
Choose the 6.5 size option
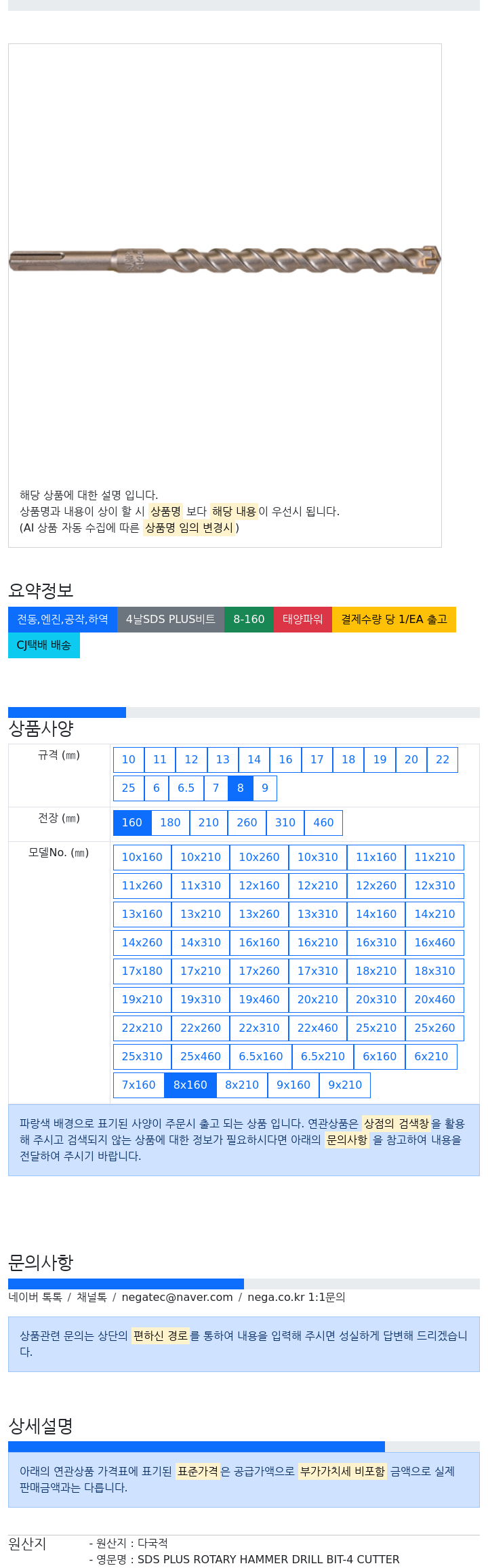pos(186,788)
